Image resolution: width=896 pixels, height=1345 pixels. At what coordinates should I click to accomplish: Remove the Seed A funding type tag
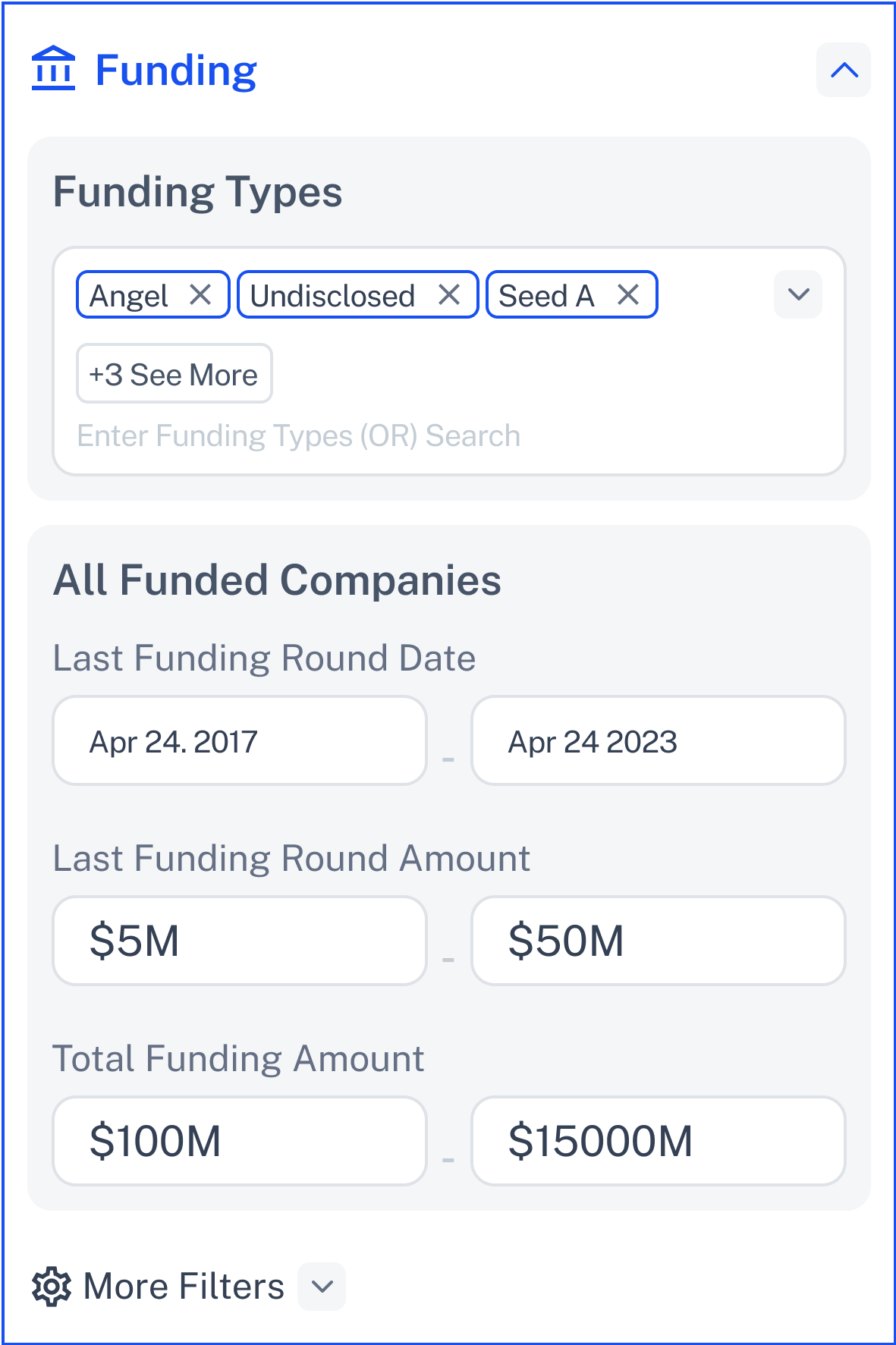click(628, 294)
